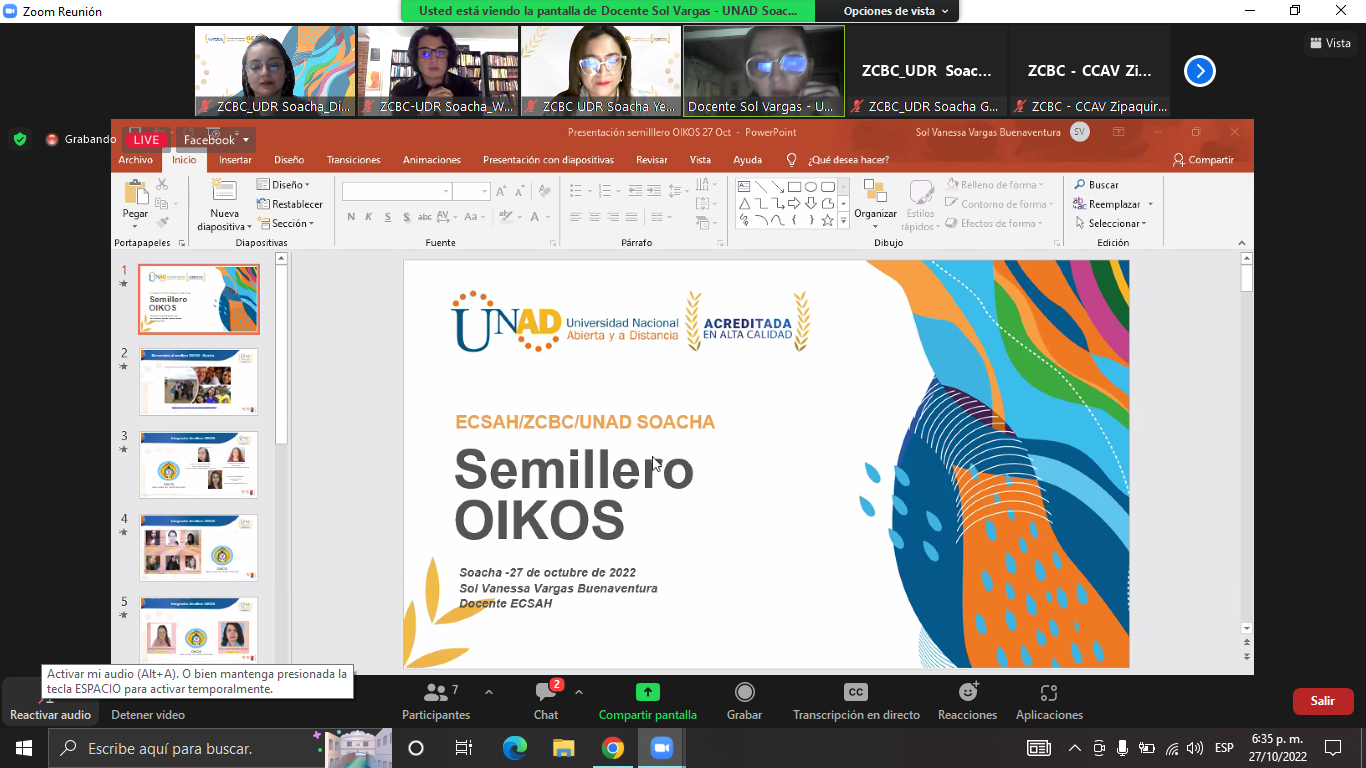
Task: Toggle left text alignment
Action: [x=576, y=217]
